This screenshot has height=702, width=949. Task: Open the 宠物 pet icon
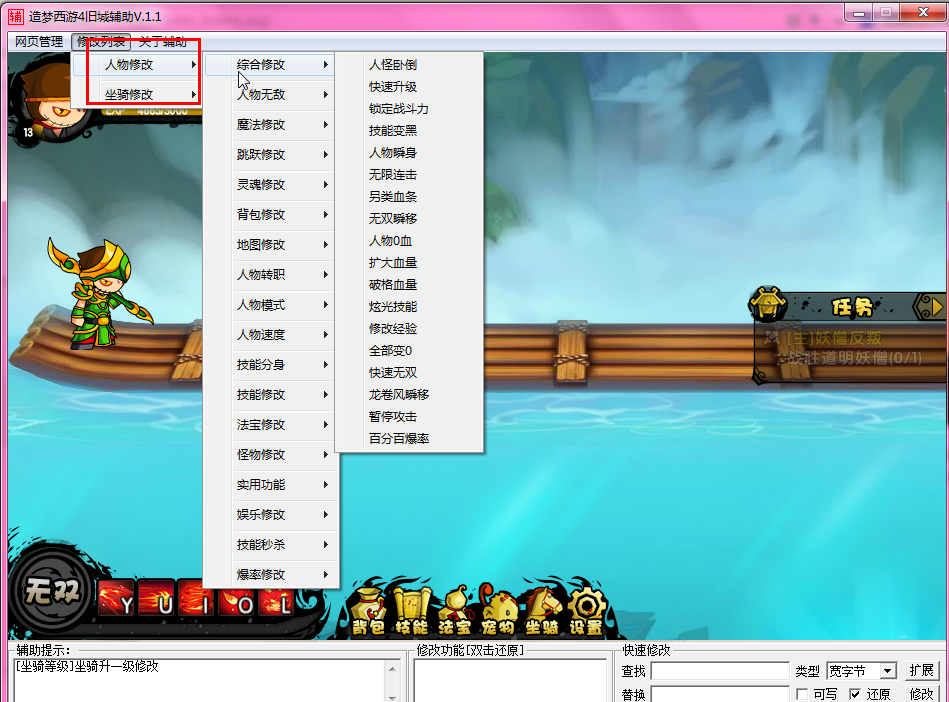(x=499, y=610)
